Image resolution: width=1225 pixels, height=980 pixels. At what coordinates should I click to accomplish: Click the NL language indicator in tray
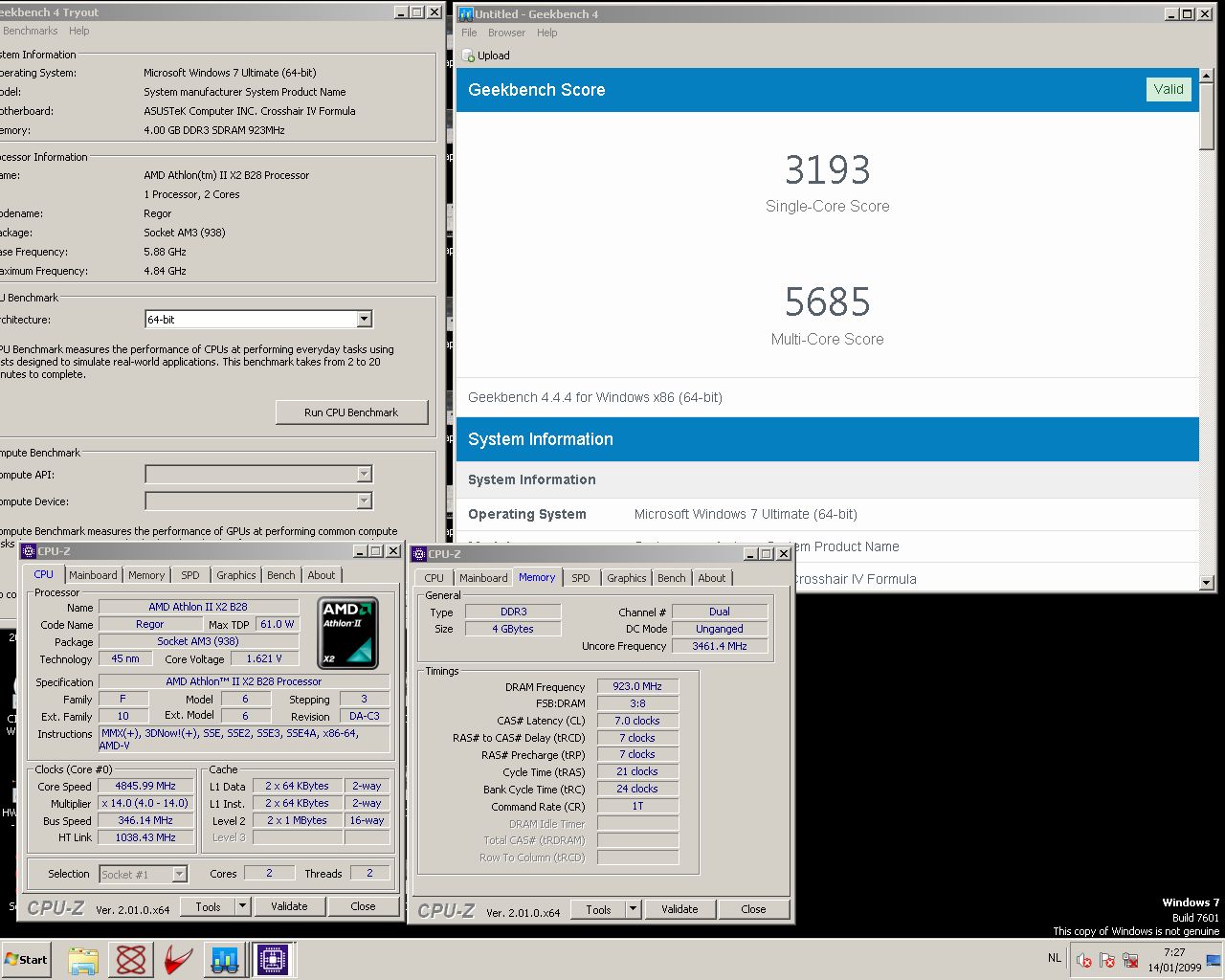tap(1054, 958)
